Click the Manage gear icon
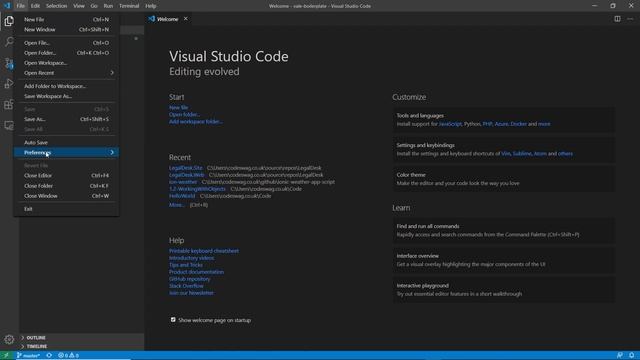 [x=9, y=339]
